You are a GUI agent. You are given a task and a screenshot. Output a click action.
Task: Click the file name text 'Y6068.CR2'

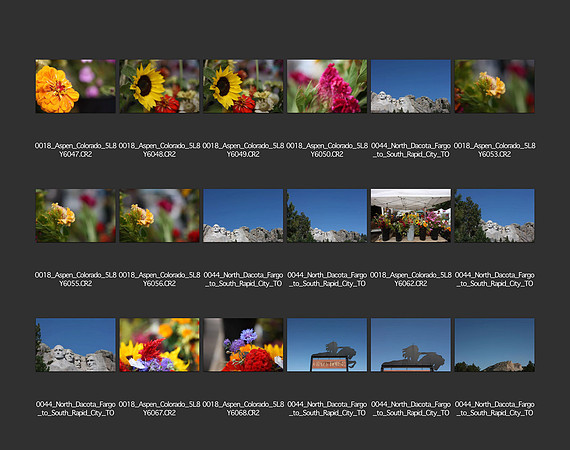(243, 413)
